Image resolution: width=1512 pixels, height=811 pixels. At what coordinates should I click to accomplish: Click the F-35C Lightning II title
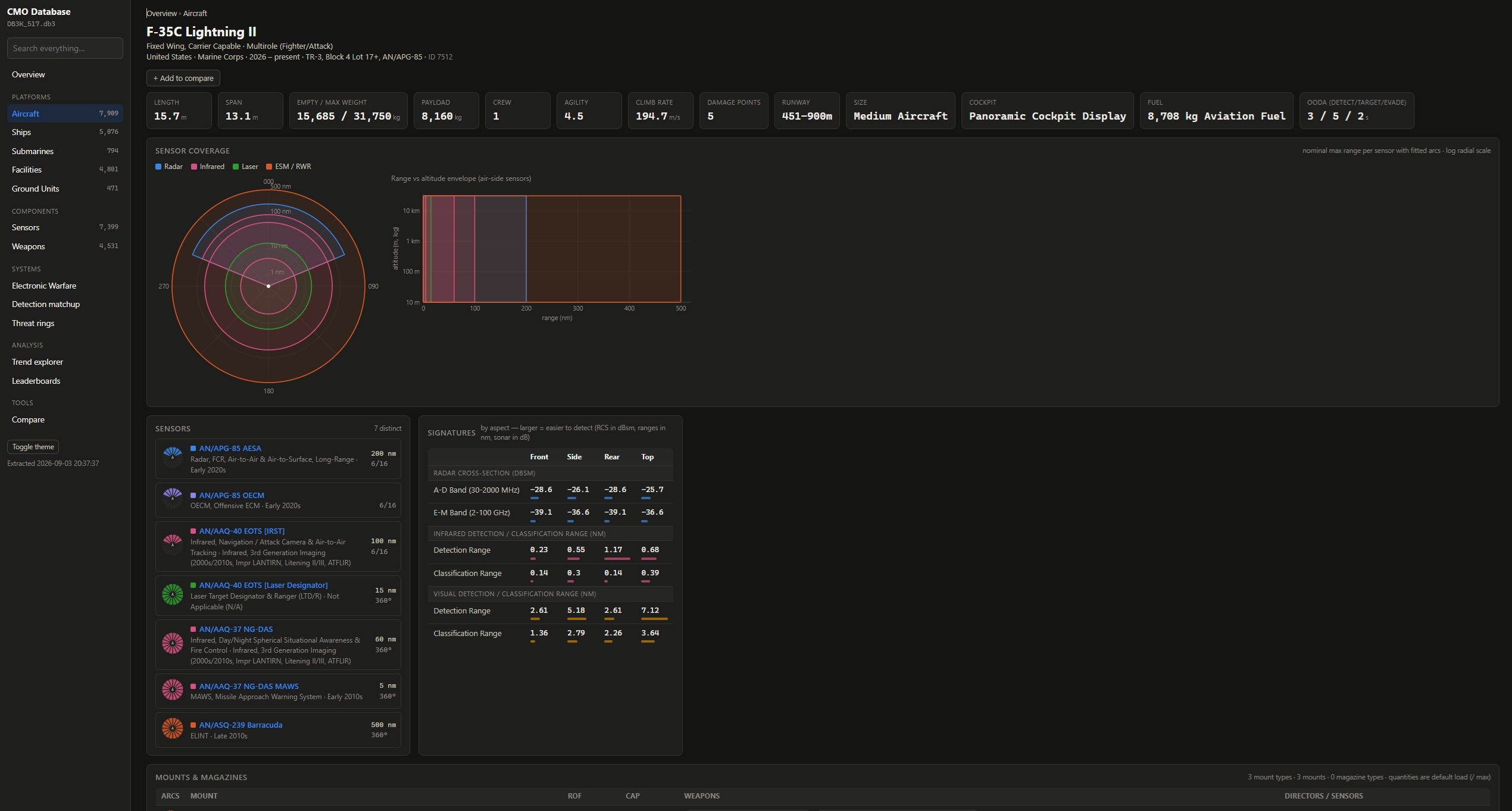(x=201, y=32)
